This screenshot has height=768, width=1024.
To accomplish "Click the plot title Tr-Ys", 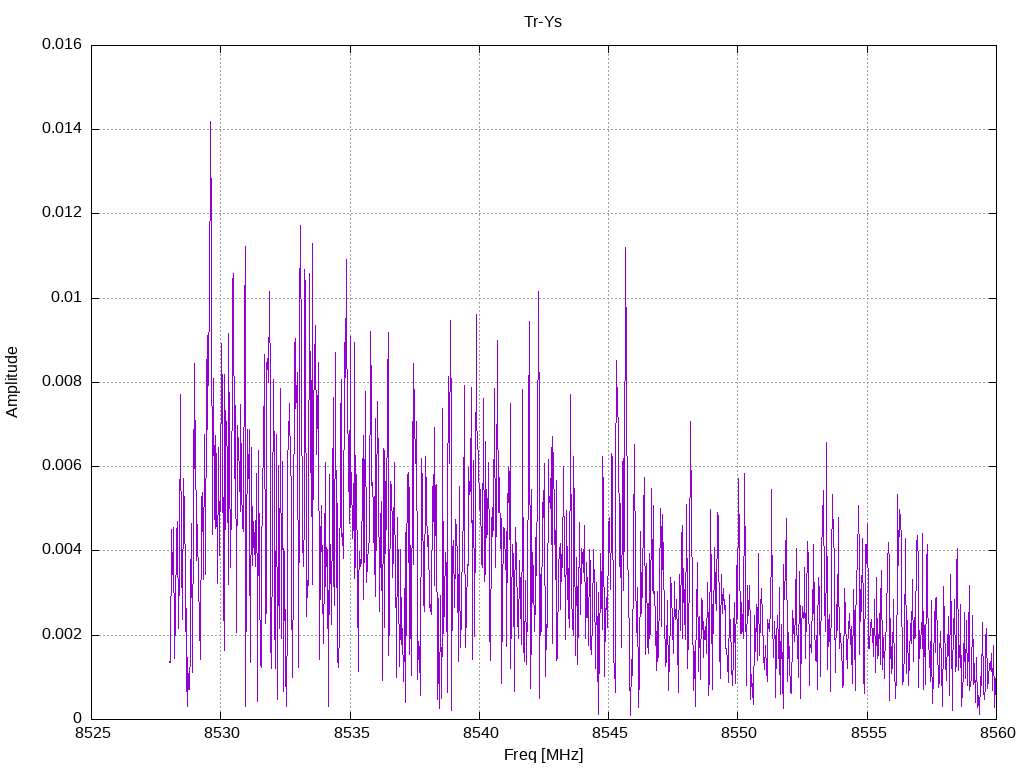I will tap(543, 22).
